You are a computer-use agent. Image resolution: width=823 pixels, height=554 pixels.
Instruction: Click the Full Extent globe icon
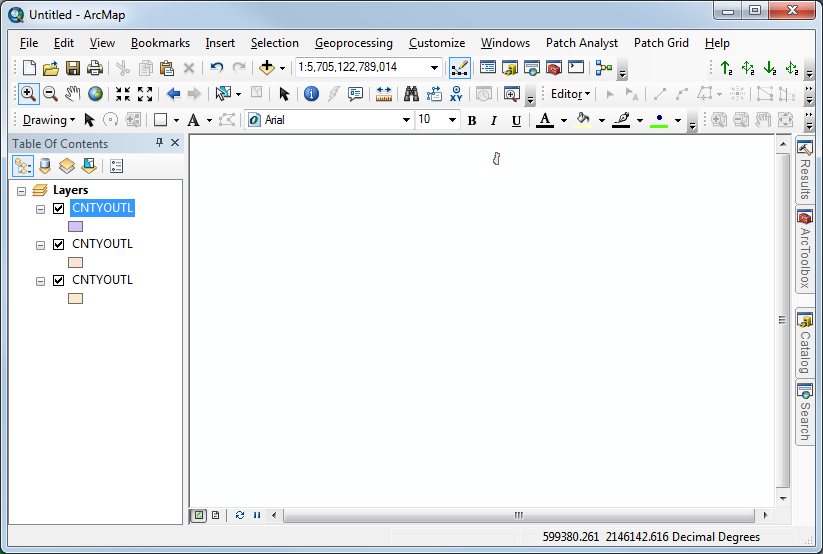tap(96, 94)
